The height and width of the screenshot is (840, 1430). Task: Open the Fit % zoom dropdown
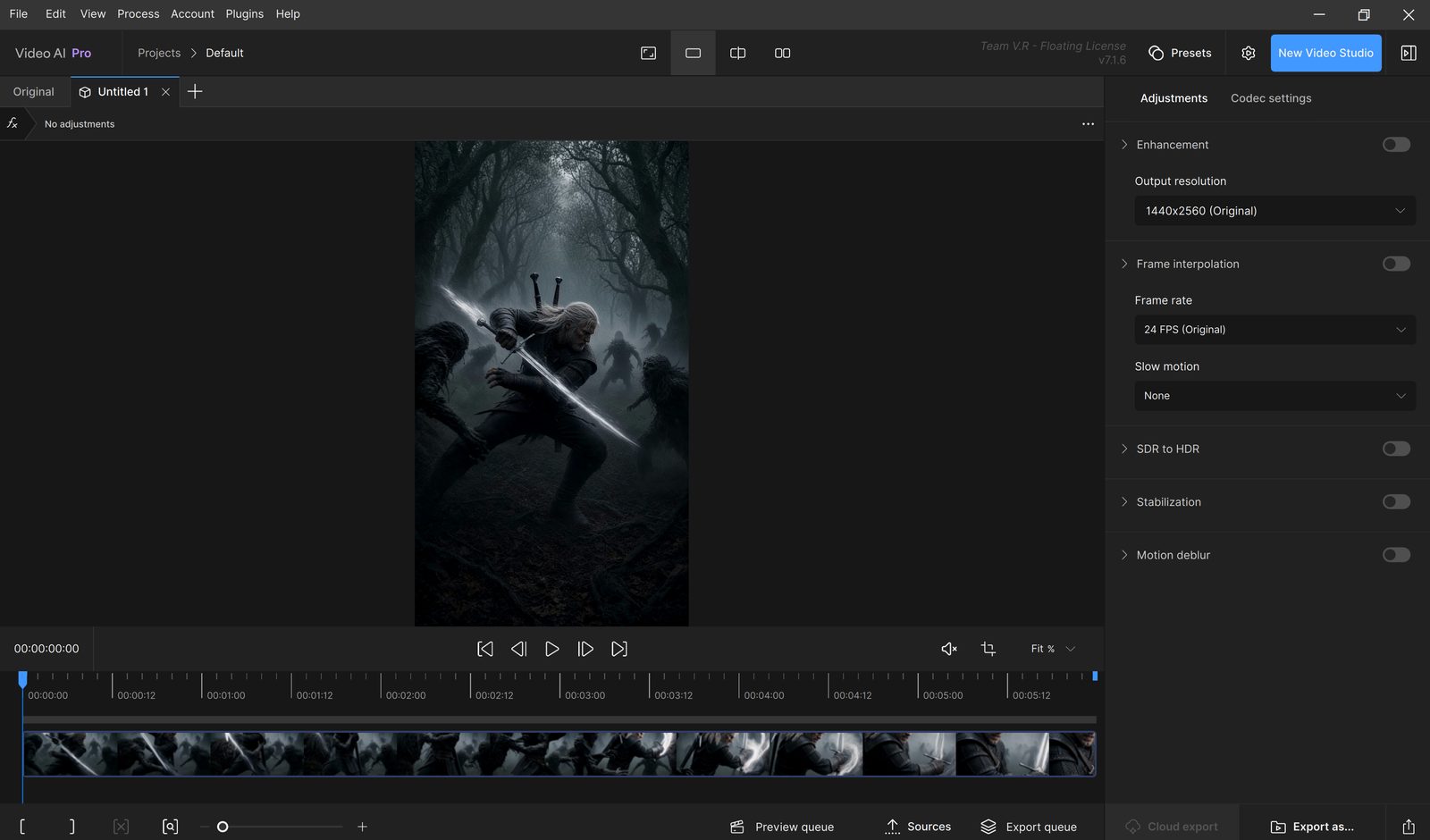click(x=1053, y=649)
